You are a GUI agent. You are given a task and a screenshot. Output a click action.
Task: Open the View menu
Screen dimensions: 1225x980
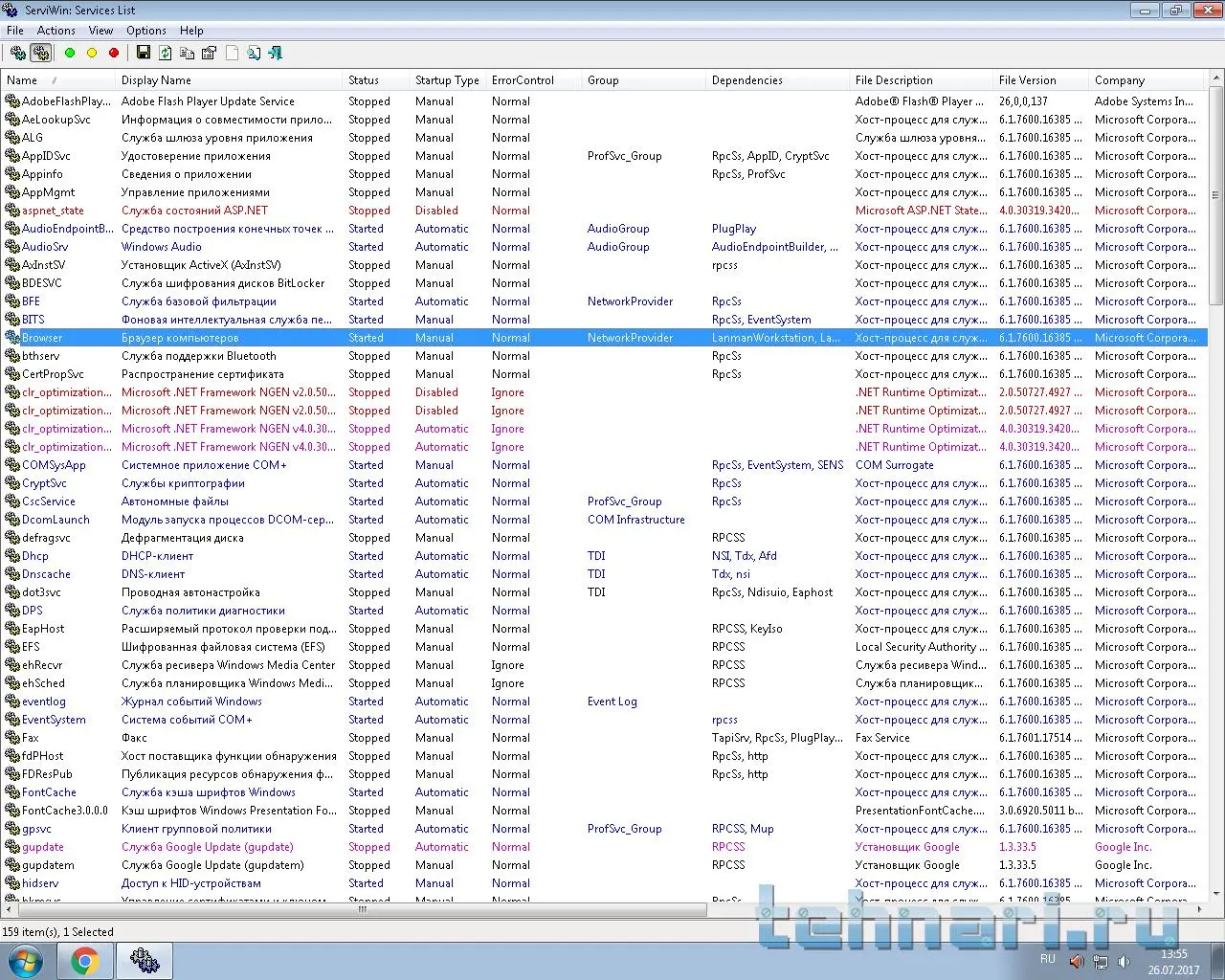click(x=100, y=31)
